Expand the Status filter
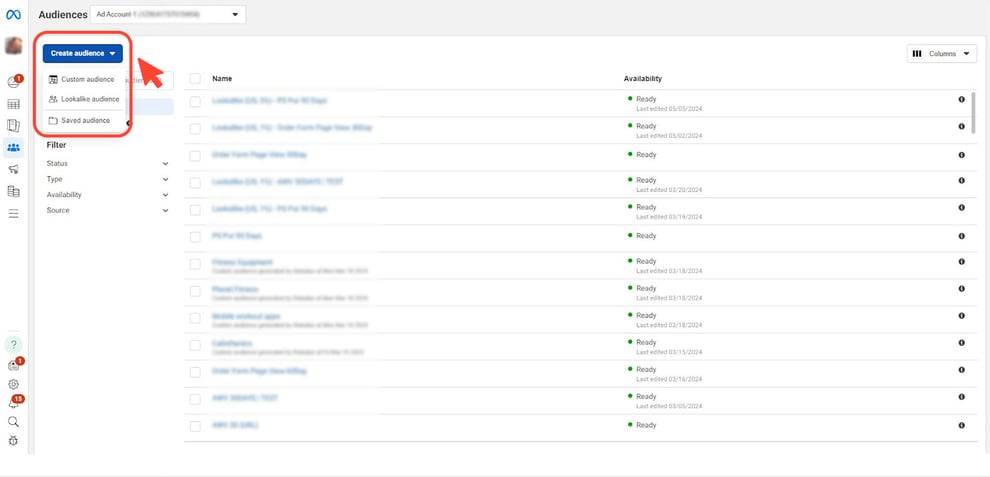This screenshot has width=990, height=477. [107, 163]
